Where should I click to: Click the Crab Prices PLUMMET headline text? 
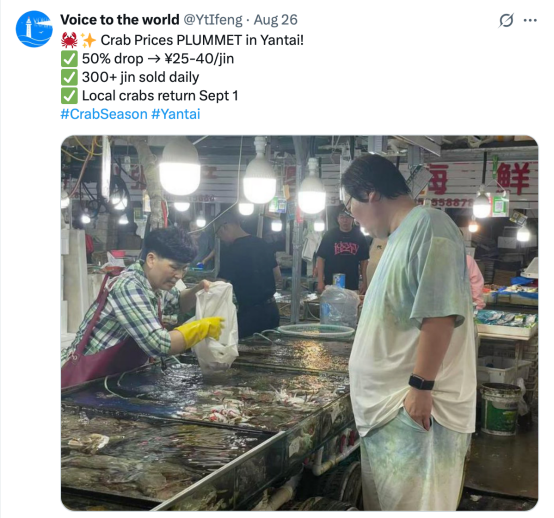(202, 40)
